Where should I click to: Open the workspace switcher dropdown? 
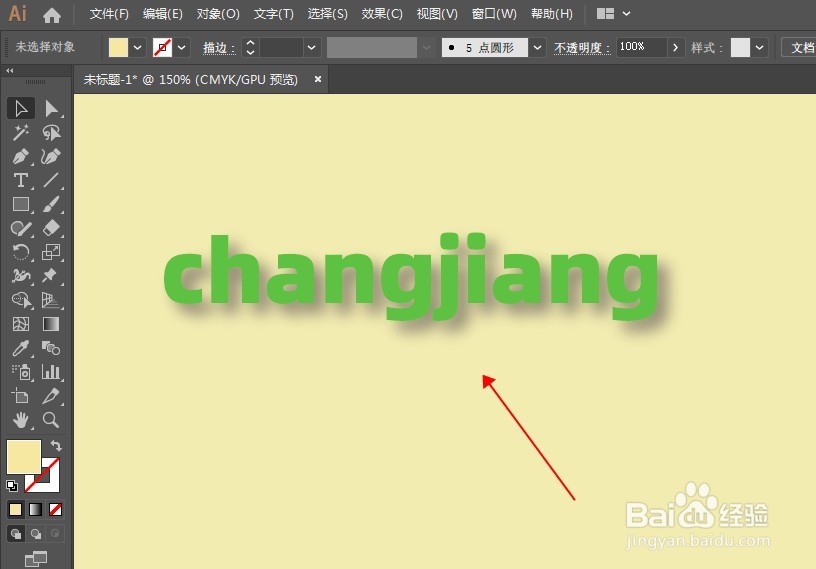point(627,14)
